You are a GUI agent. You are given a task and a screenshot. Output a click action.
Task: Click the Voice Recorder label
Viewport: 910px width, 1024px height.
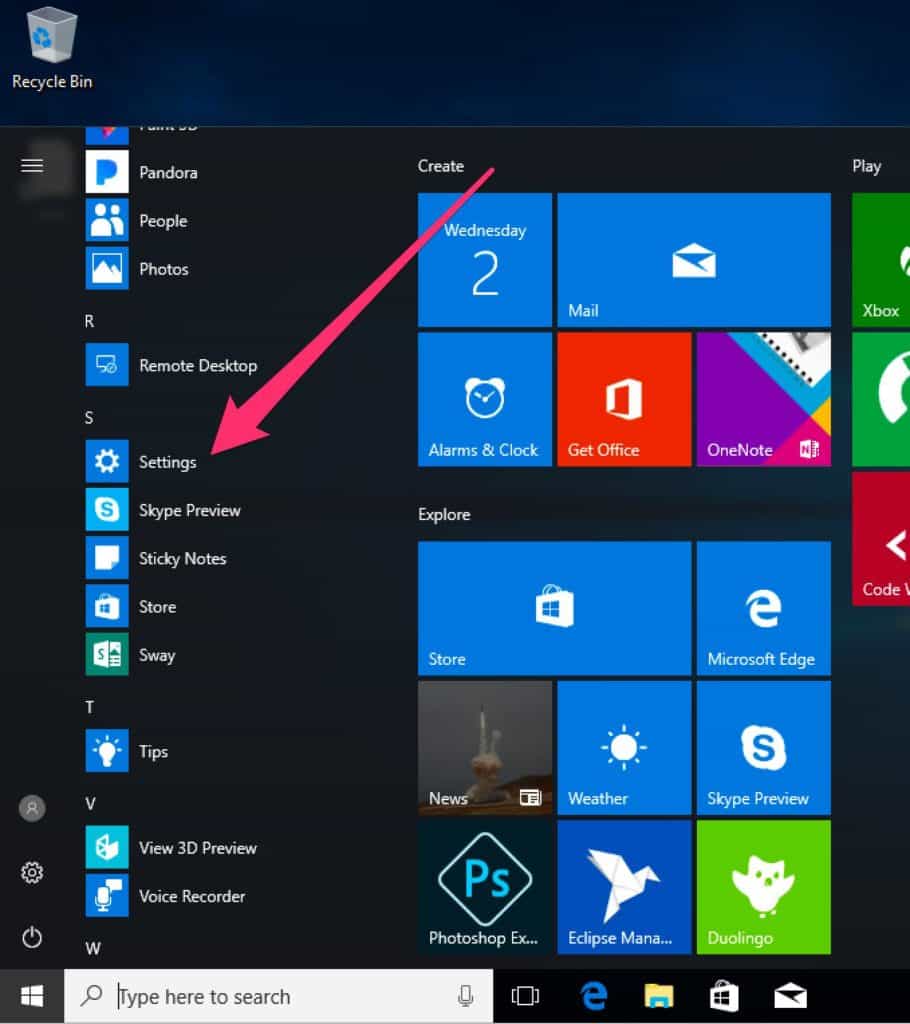coord(192,896)
